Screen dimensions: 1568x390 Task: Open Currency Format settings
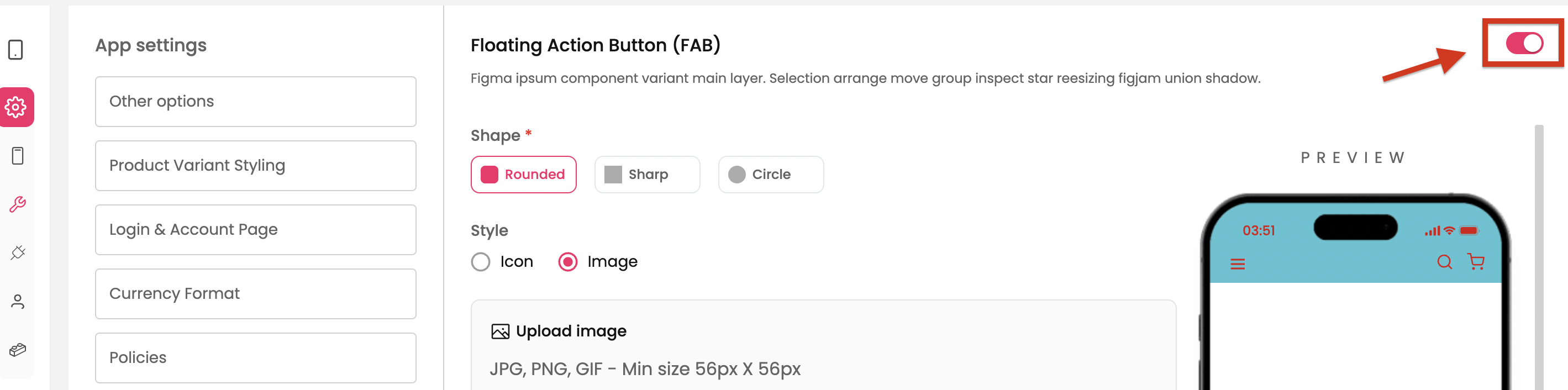[256, 294]
